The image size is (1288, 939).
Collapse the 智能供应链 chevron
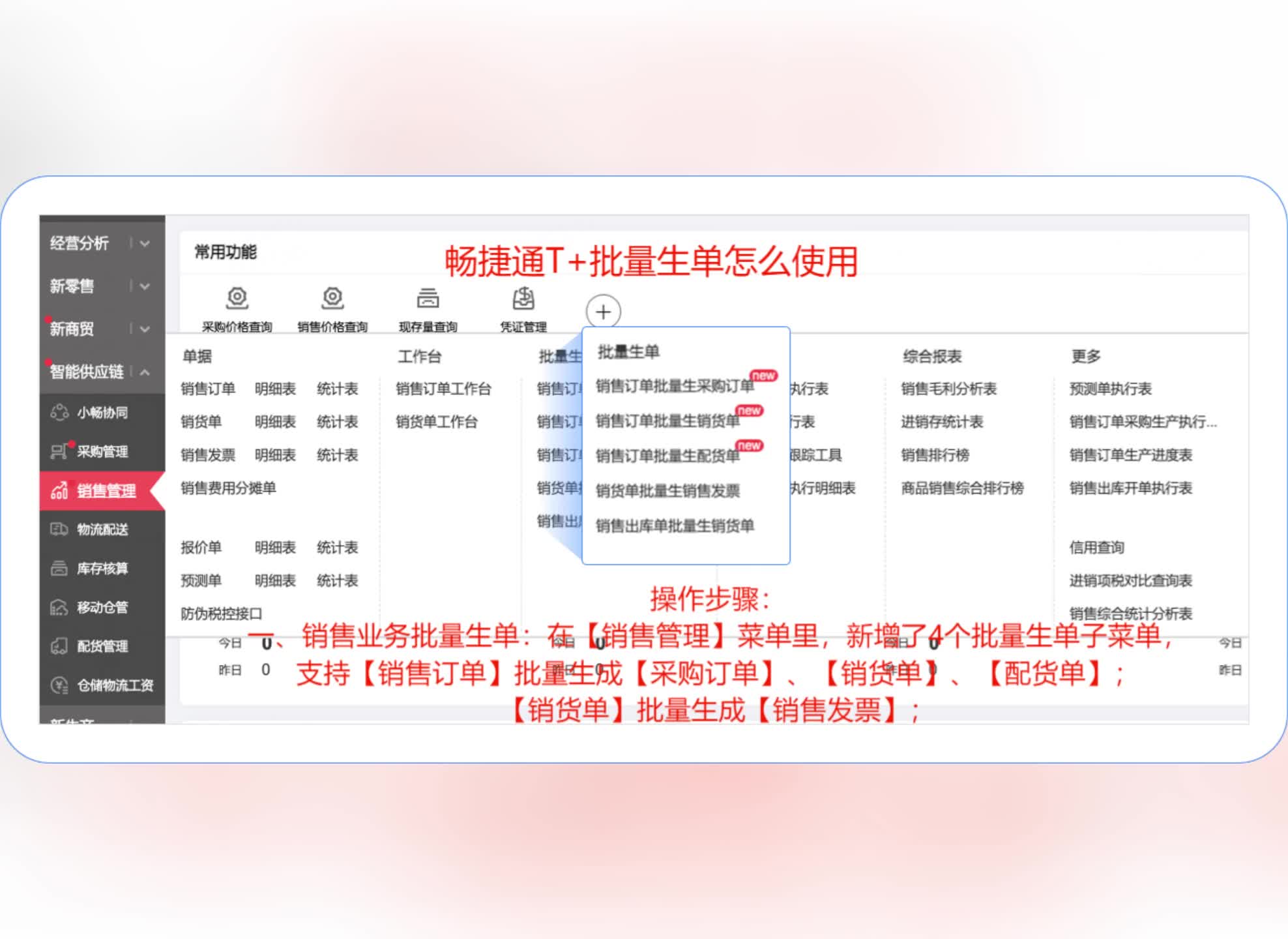(145, 372)
